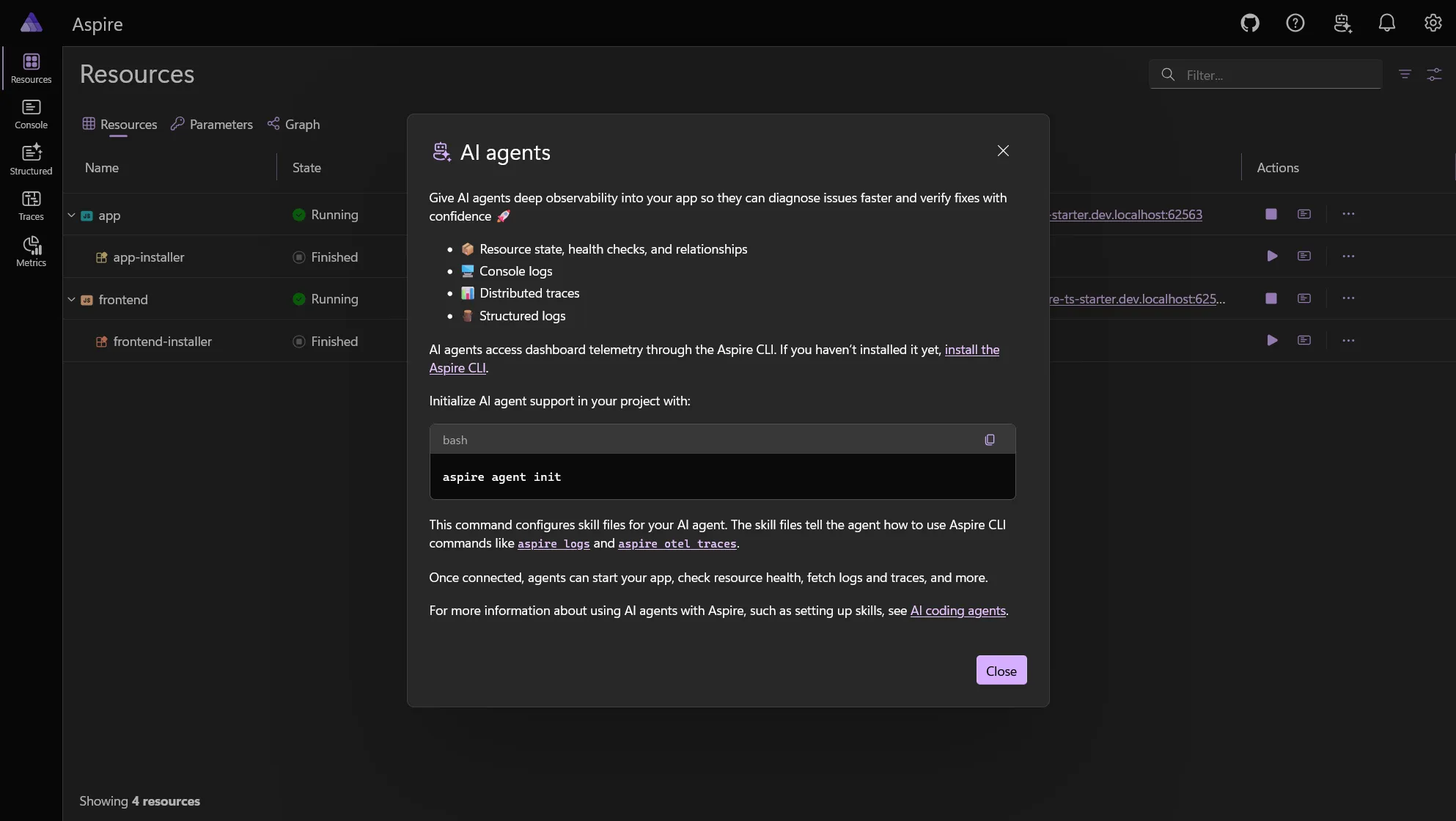Viewport: 1456px width, 821px height.
Task: Start the app-installer resource
Action: [1272, 256]
